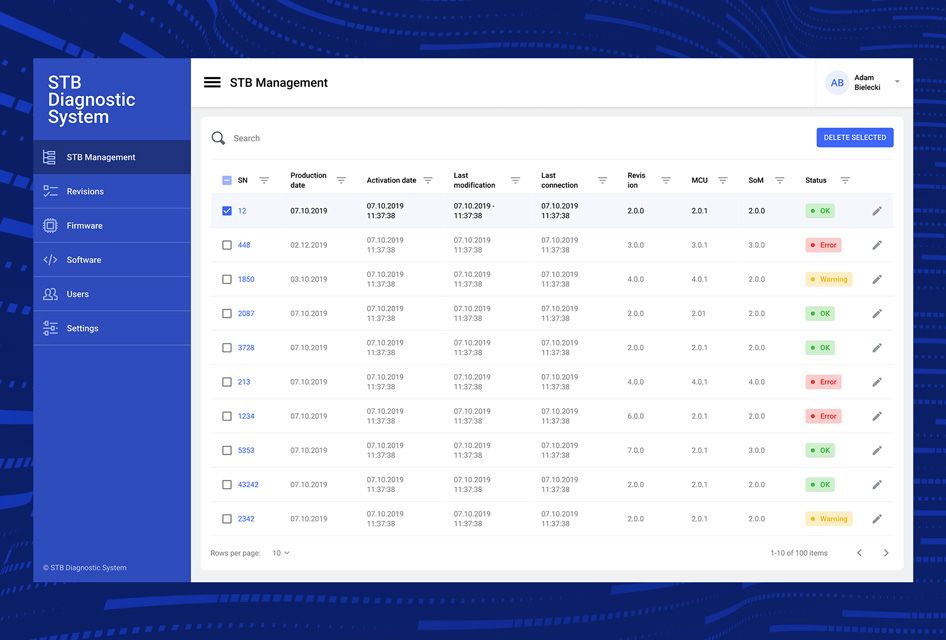Go to next page arrow
The image size is (946, 640).
click(885, 553)
